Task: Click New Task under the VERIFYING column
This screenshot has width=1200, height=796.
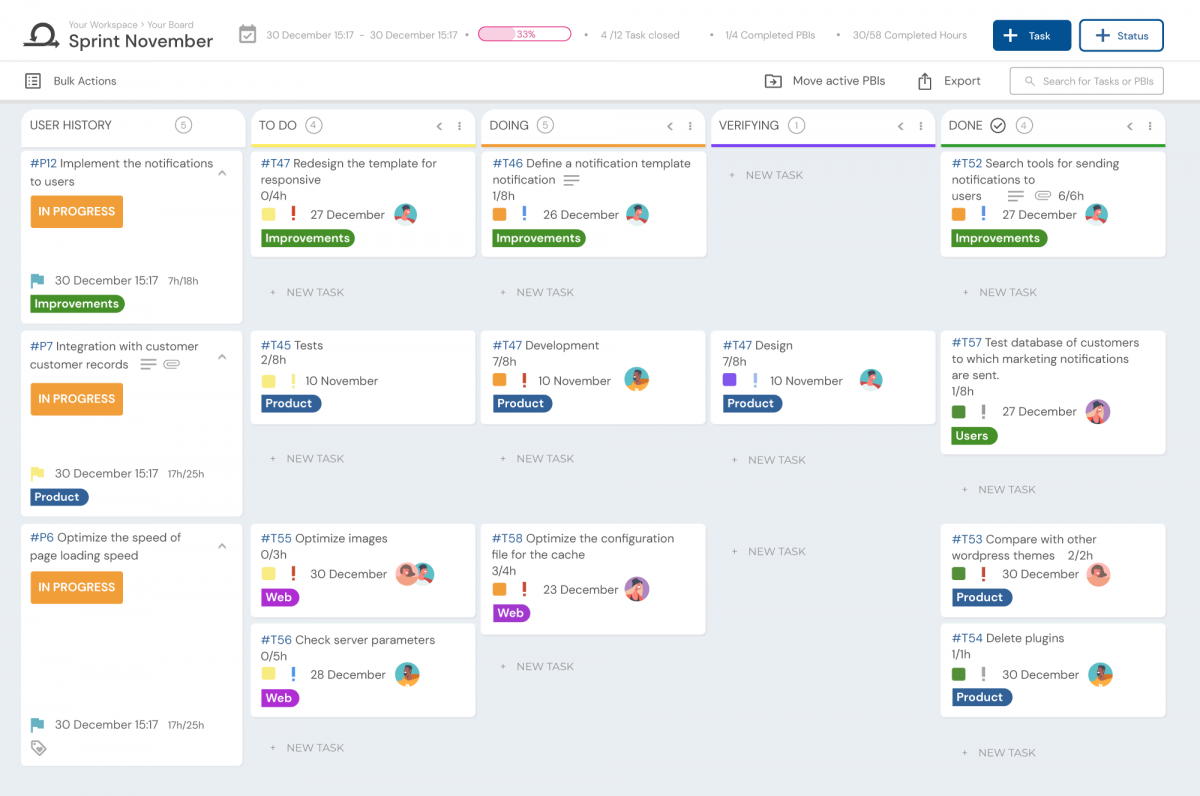Action: click(768, 174)
